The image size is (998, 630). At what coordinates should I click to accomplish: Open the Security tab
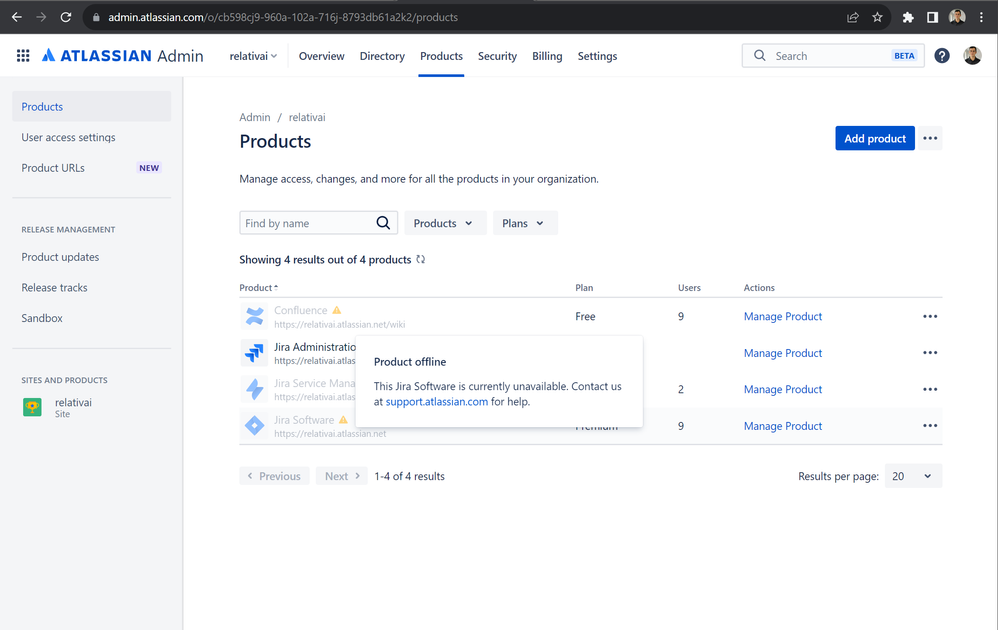497,56
